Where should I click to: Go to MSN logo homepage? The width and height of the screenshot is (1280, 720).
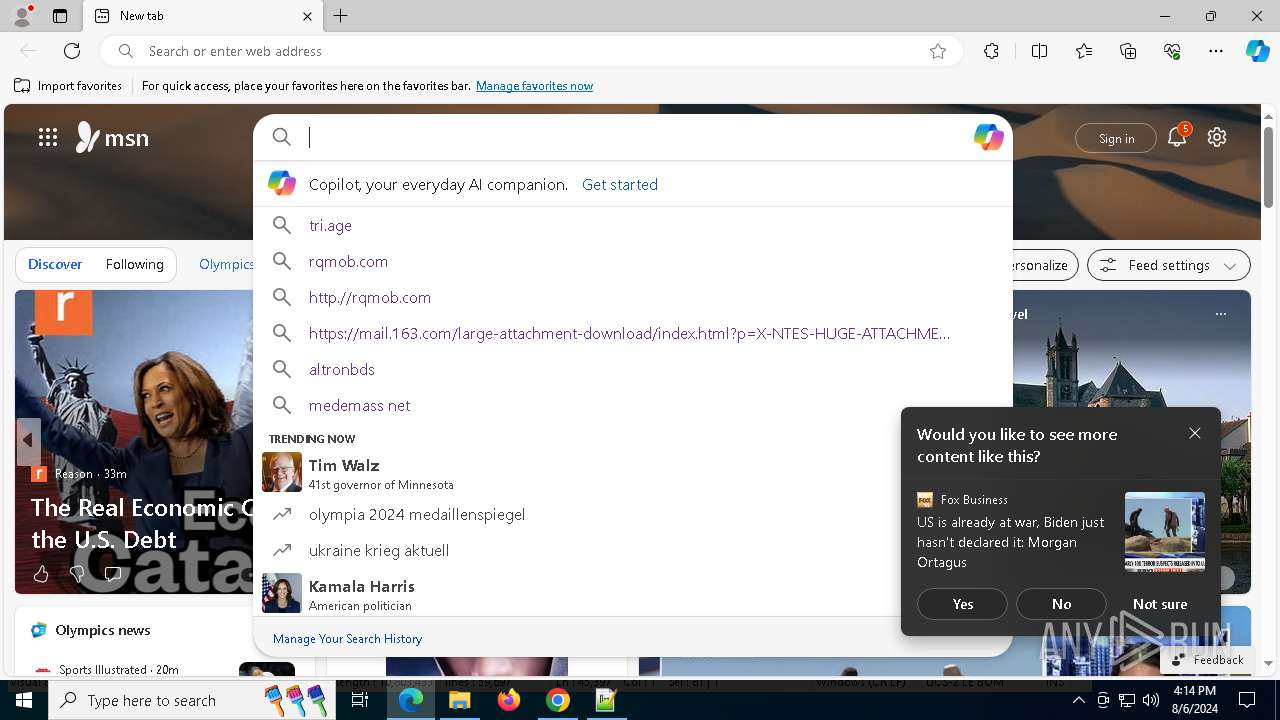[112, 138]
